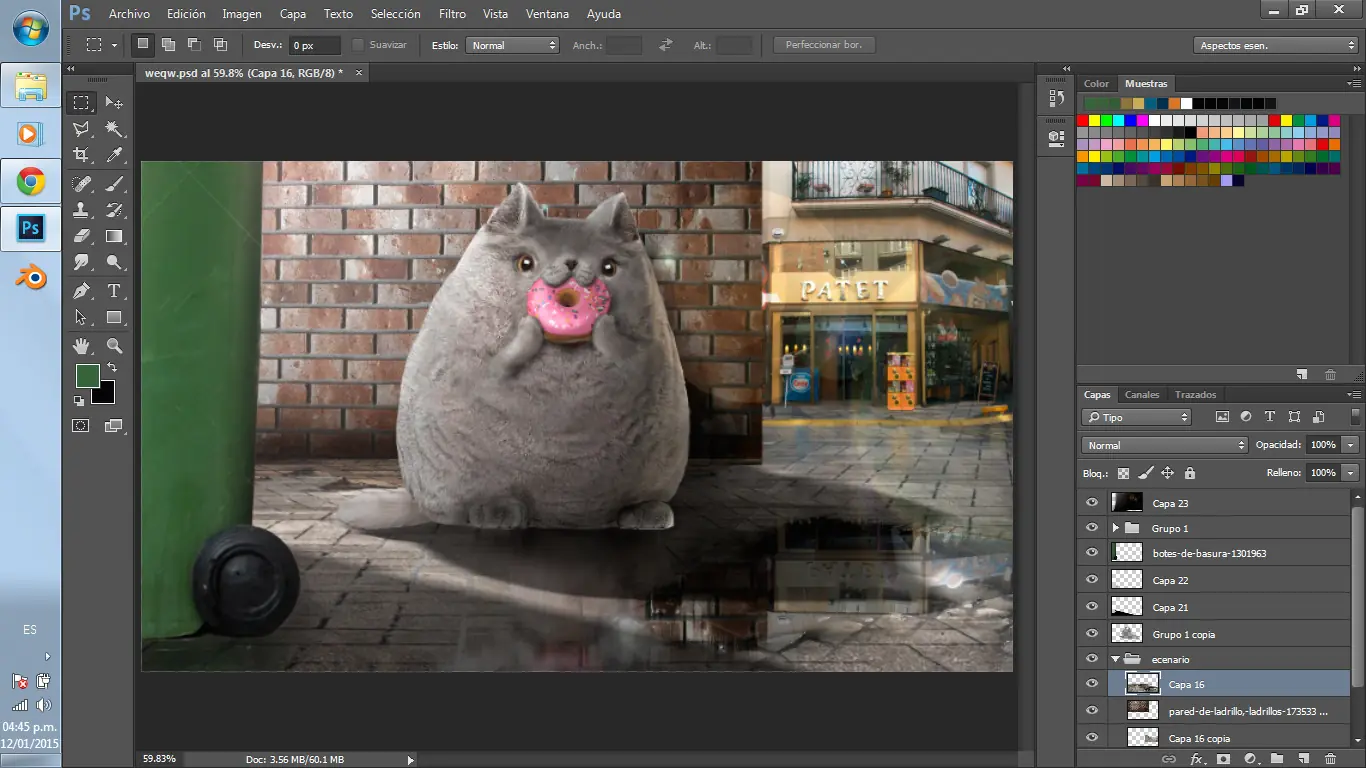
Task: Open the Tipo layer filter dropdown
Action: coord(1137,417)
